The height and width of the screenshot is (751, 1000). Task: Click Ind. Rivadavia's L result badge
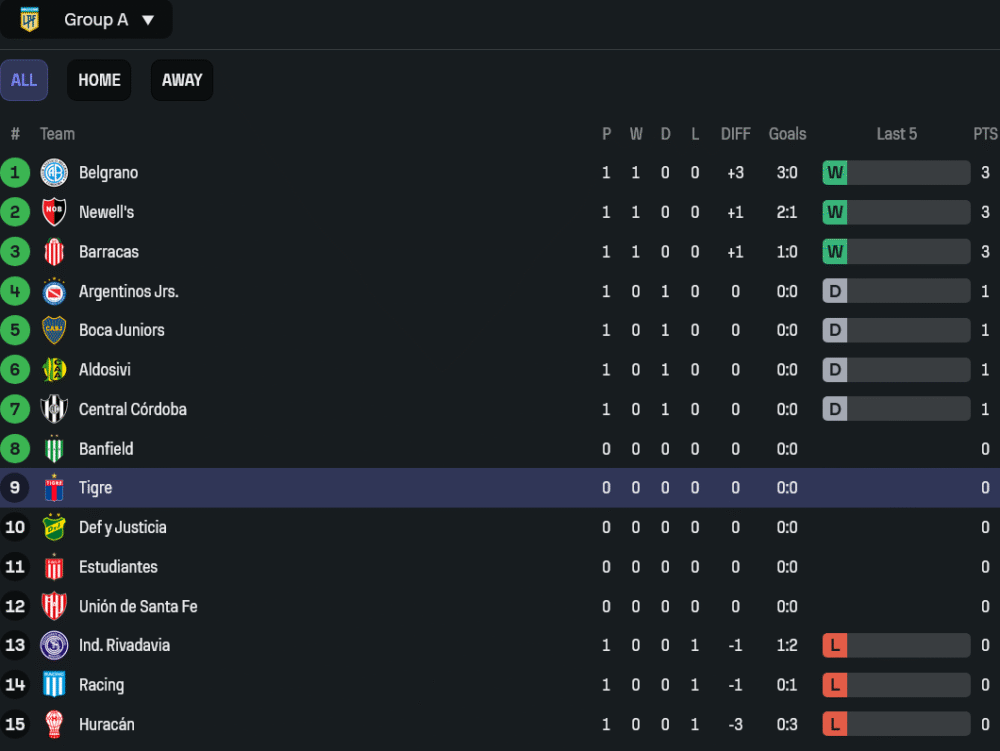[835, 646]
